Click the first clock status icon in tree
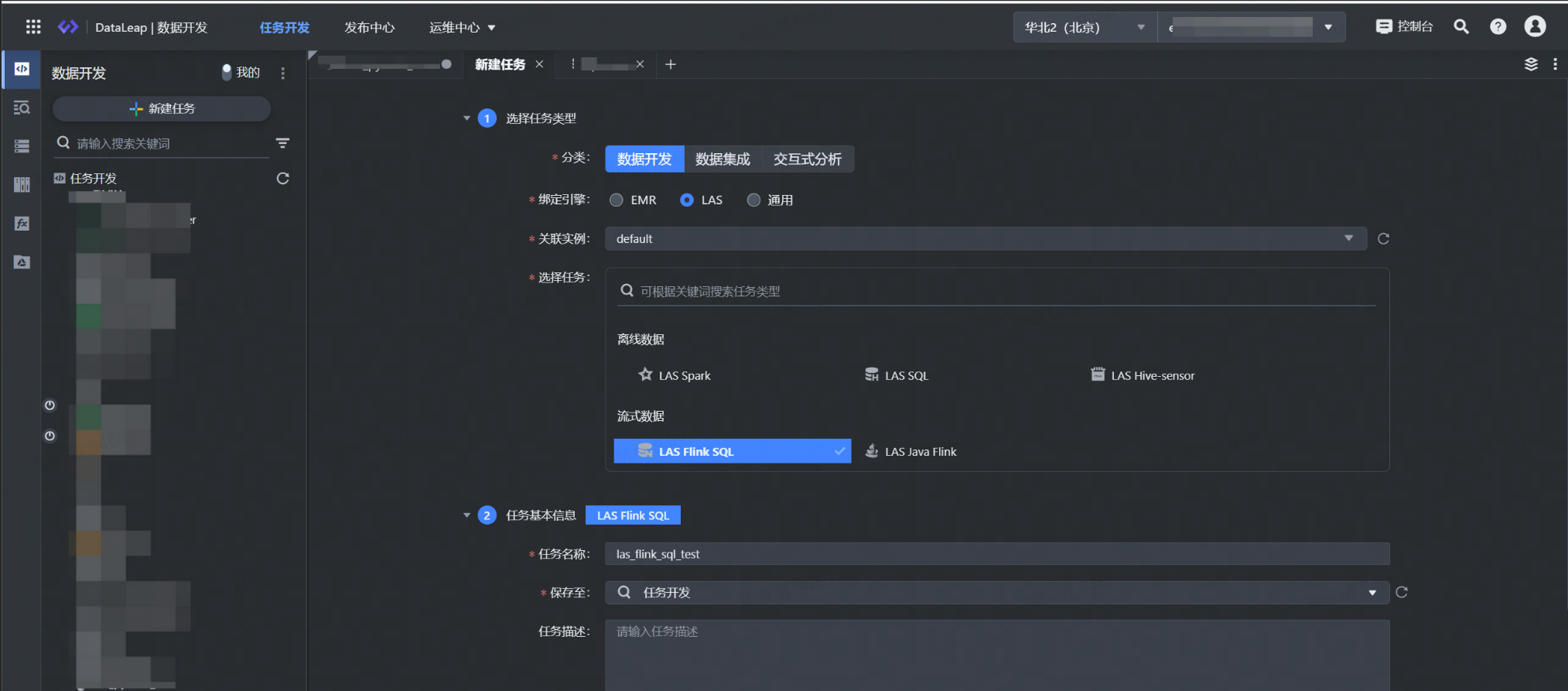The height and width of the screenshot is (691, 1568). coord(50,405)
